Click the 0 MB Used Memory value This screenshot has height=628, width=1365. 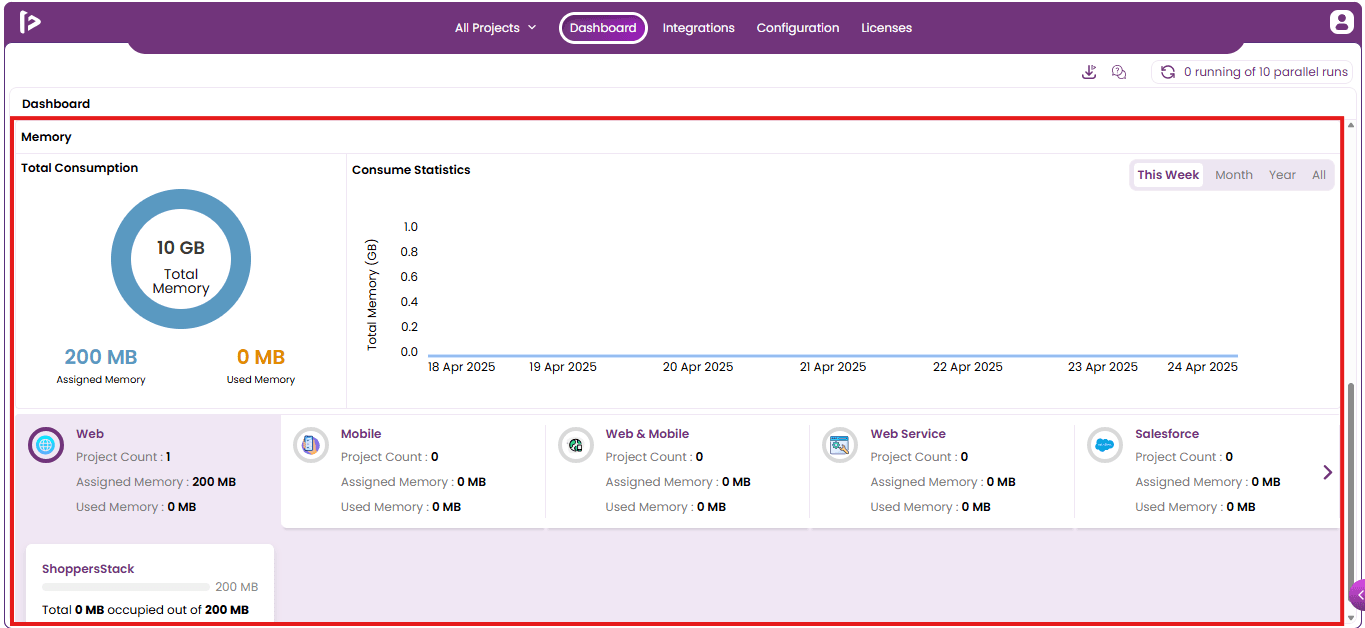point(261,357)
